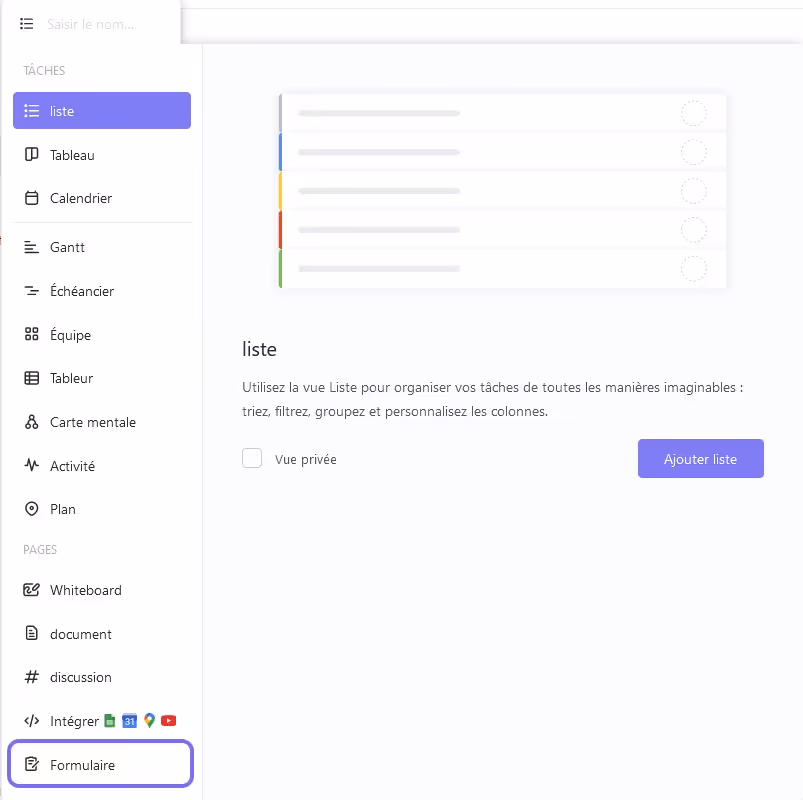Choose the liste view menu item
The width and height of the screenshot is (803, 800).
(102, 111)
